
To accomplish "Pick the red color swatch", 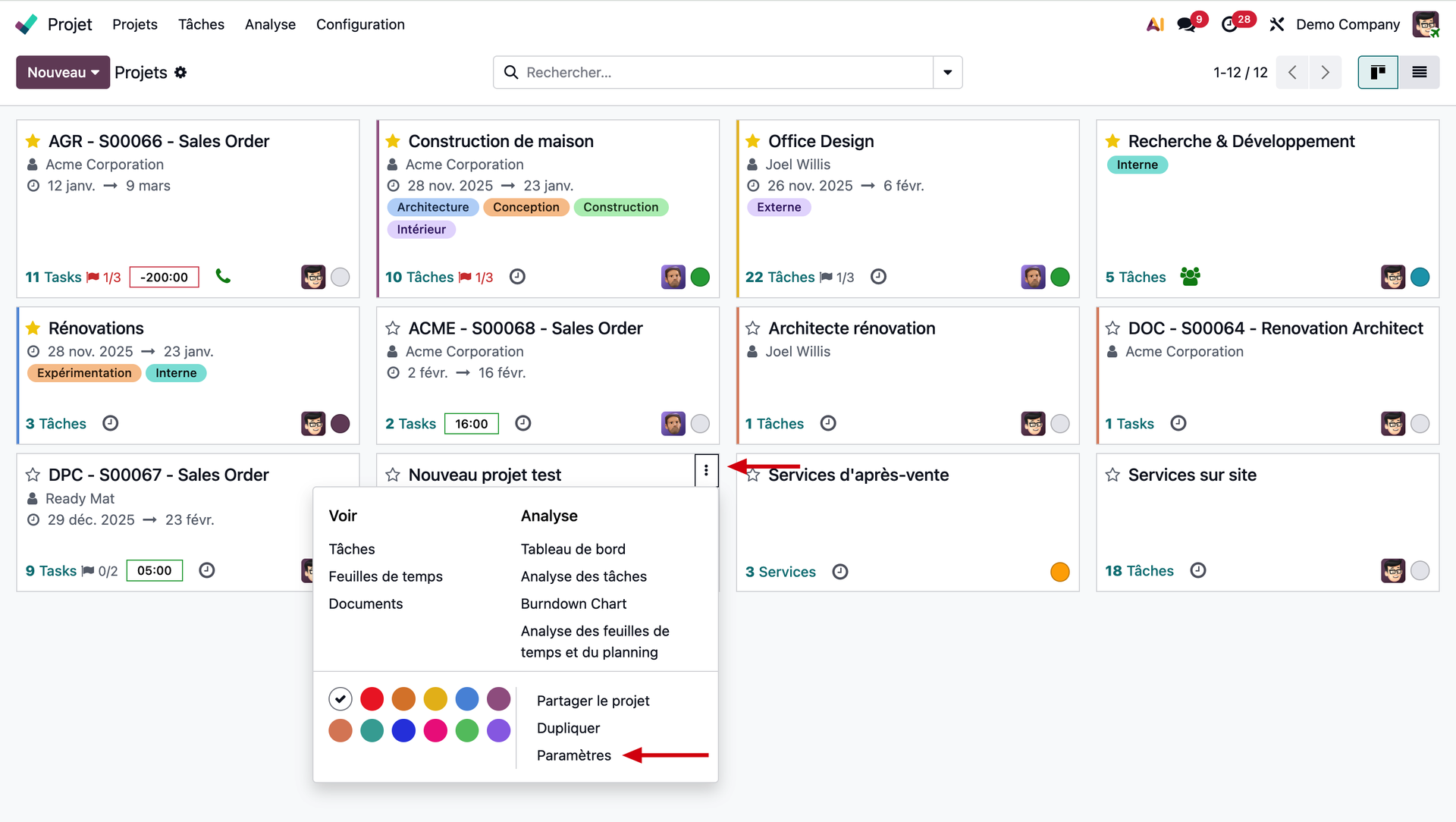I will tap(372, 698).
